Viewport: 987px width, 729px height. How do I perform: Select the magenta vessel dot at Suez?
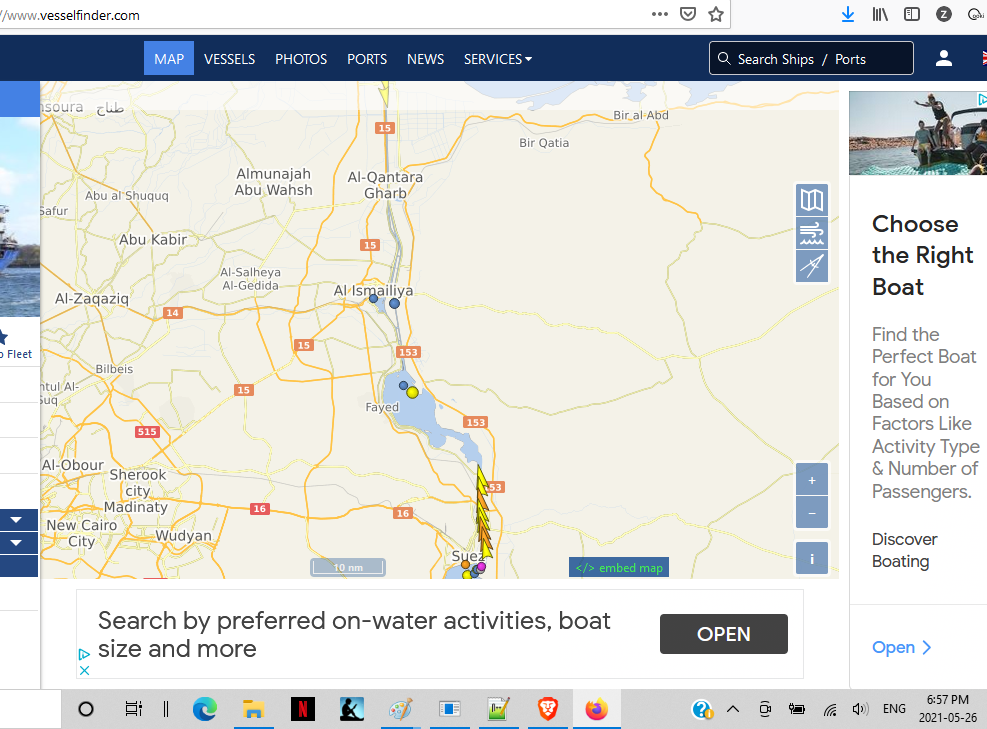(482, 567)
